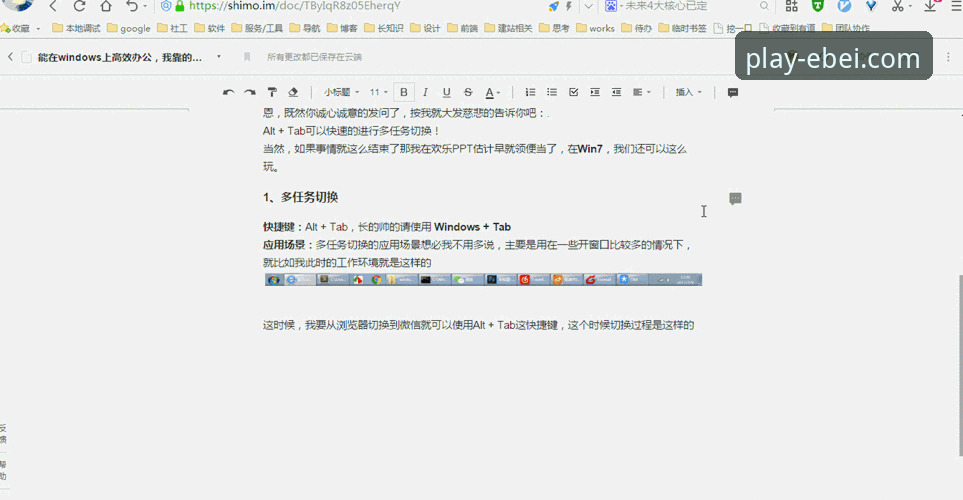Open the 小标题 paragraph style dropdown
The width and height of the screenshot is (963, 500).
point(341,92)
